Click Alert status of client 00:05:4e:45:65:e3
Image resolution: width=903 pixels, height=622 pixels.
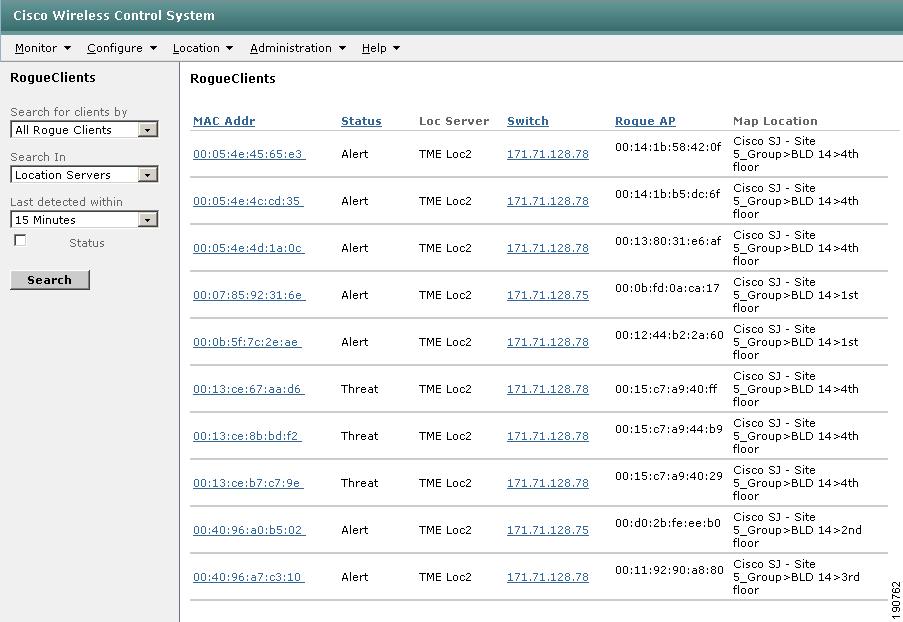[355, 154]
